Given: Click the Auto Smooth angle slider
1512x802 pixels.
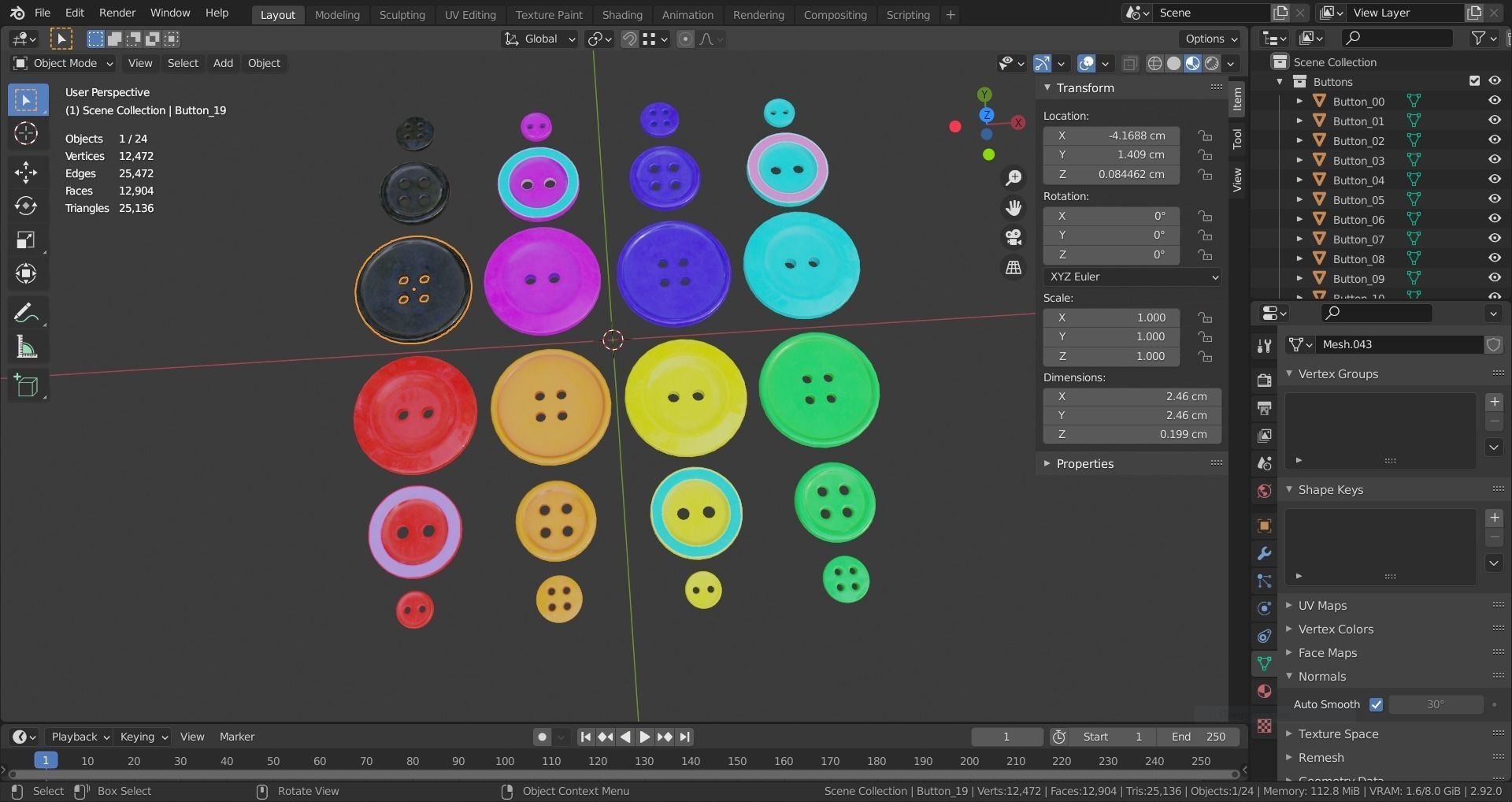Looking at the screenshot, I should 1436,704.
